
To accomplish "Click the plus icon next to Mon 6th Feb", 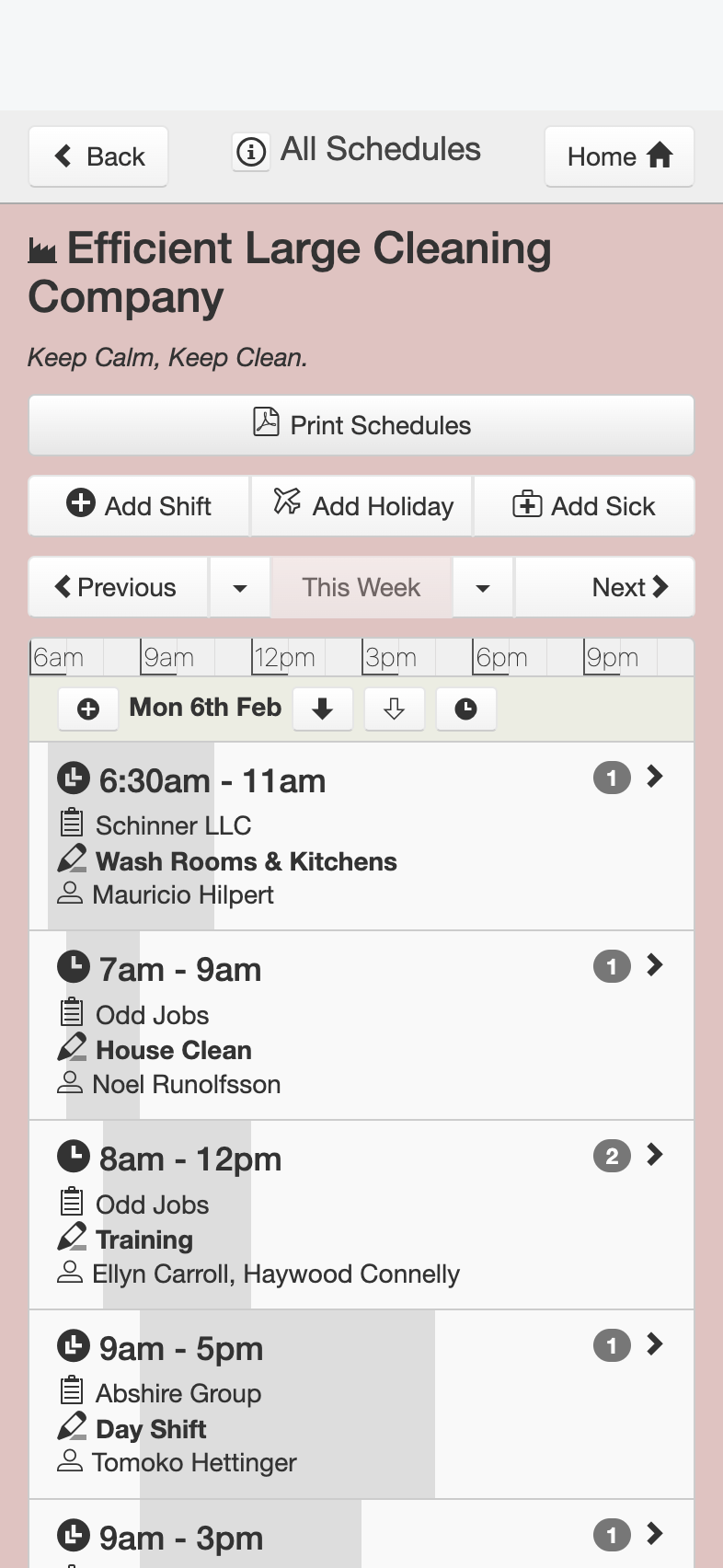I will pos(88,709).
